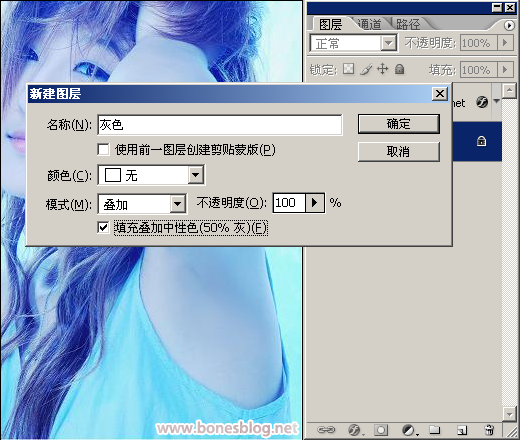Open the 颜色 dropdown showing 无
This screenshot has width=520, height=440.
click(151, 175)
